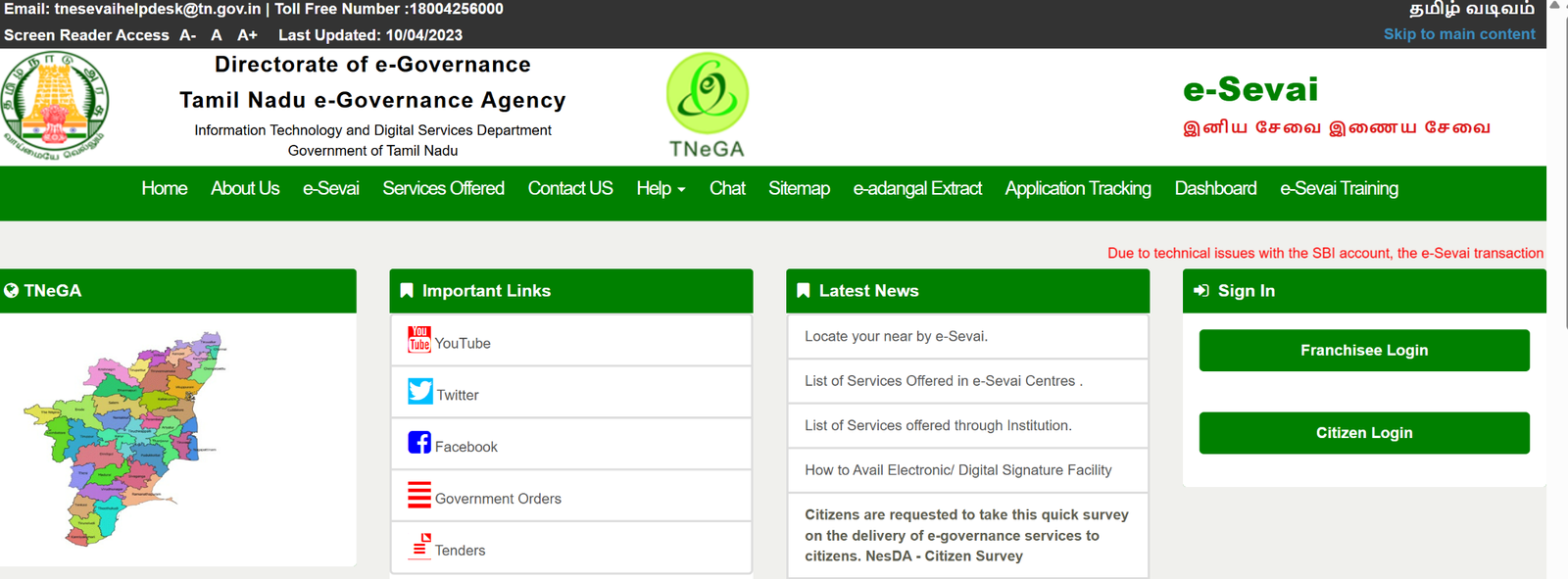Screen dimensions: 1568x579
Task: Click the Twitter bird icon
Action: pyautogui.click(x=420, y=391)
